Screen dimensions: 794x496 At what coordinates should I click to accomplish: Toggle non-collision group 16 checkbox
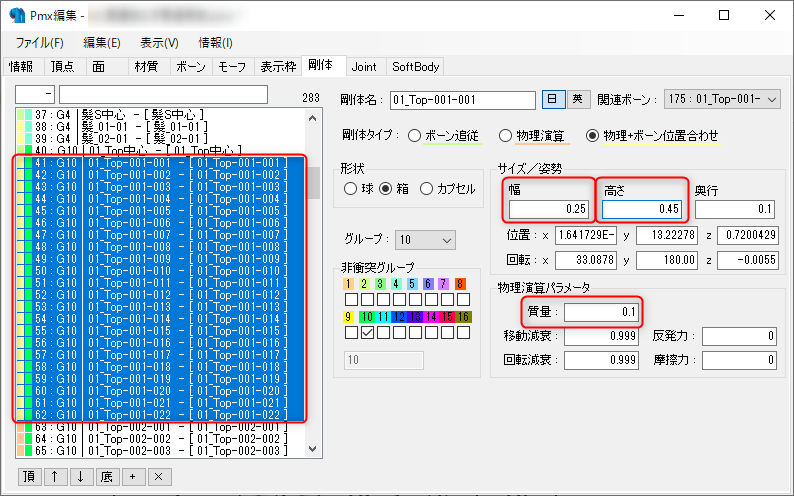click(463, 333)
